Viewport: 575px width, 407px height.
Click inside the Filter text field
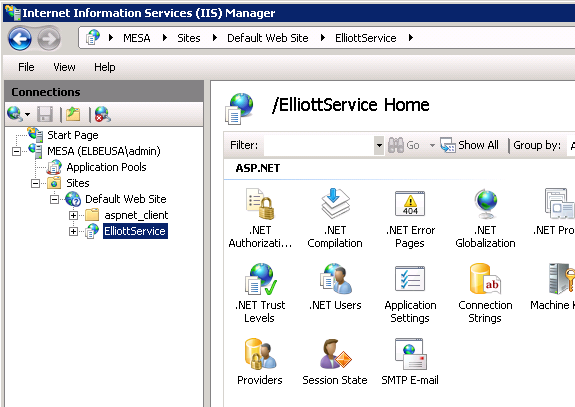coord(319,145)
